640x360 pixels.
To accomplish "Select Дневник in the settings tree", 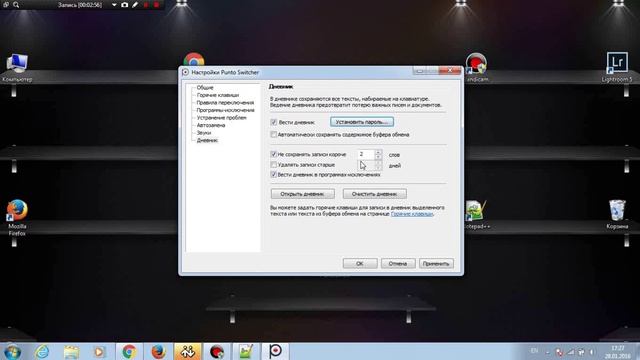I will 207,140.
